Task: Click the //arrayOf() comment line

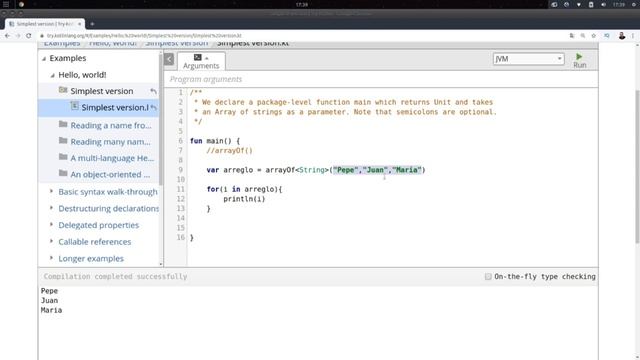Action: click(229, 151)
